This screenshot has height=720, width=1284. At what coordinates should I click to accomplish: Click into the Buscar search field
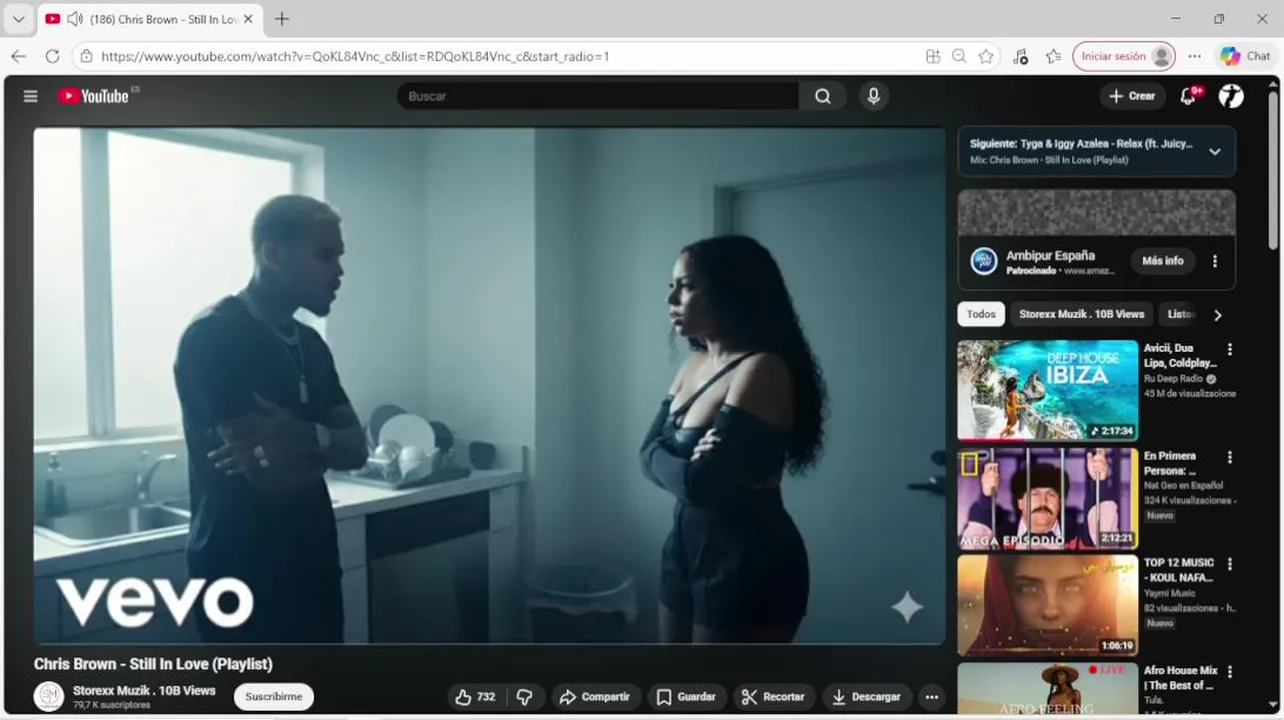(598, 96)
